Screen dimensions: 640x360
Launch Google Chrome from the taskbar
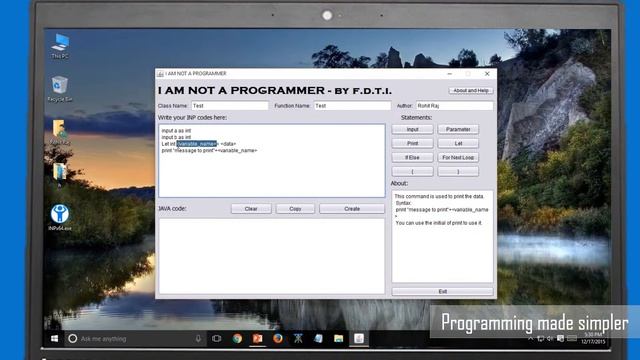(x=237, y=338)
